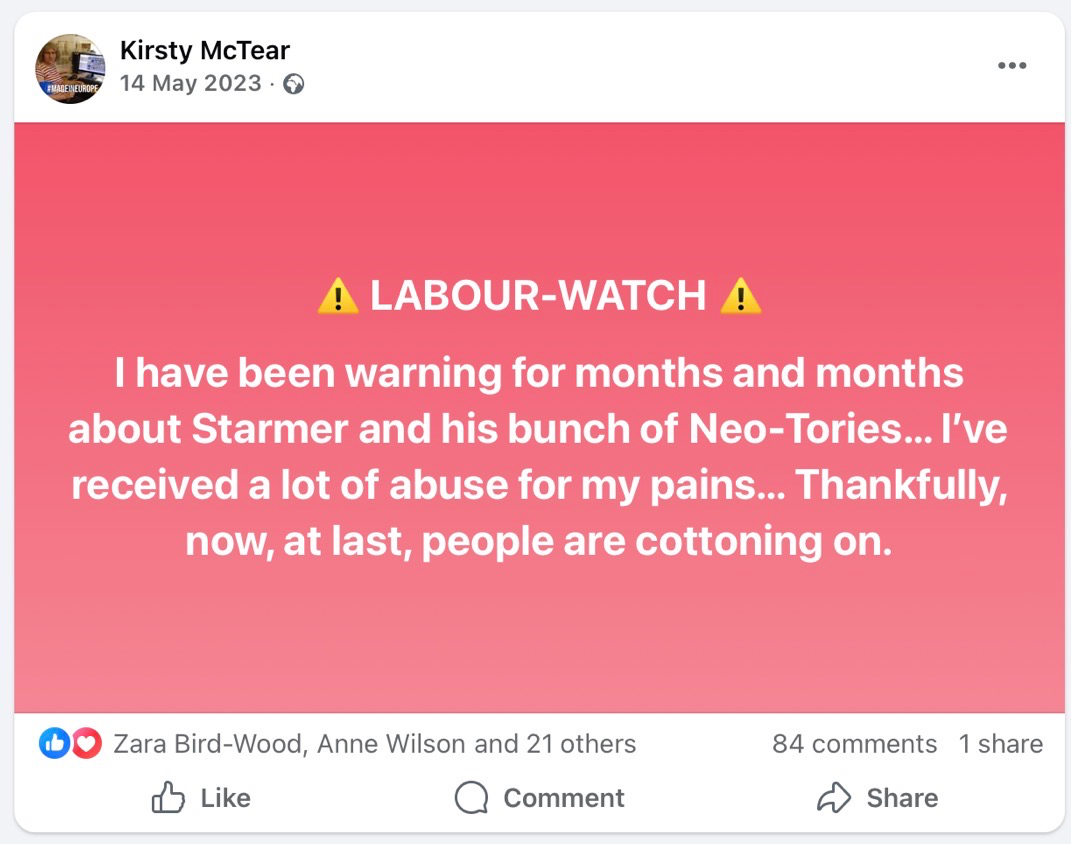Click the warning emoji after LABOUR-WATCH
The height and width of the screenshot is (844, 1071).
740,296
